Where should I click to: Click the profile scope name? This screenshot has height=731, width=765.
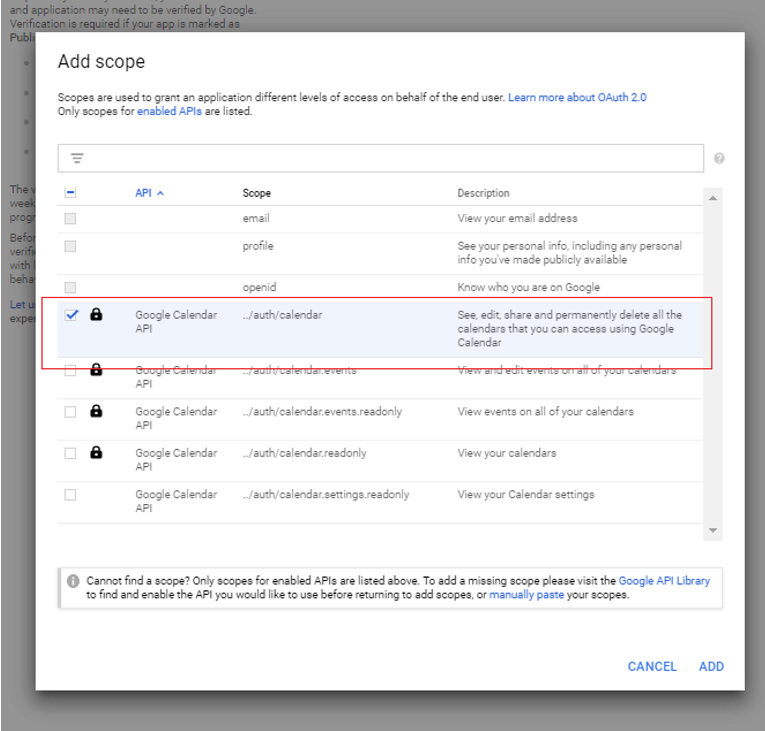pos(258,246)
